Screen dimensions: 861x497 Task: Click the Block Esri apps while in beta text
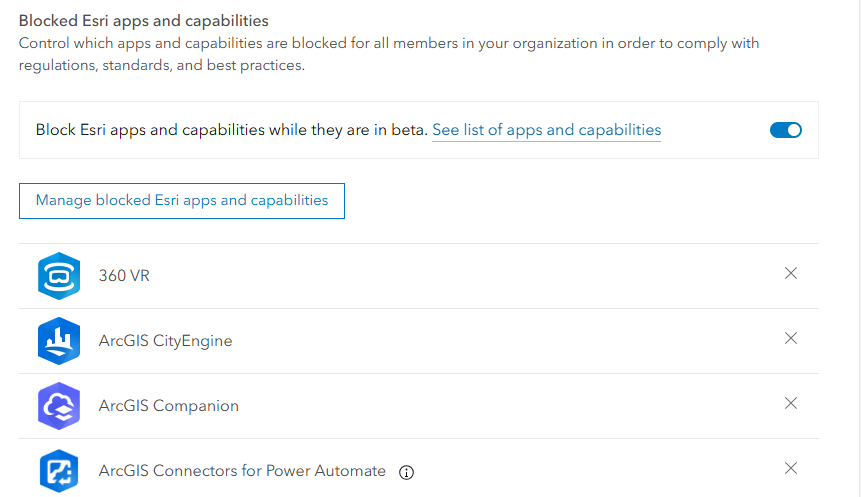pyautogui.click(x=232, y=130)
